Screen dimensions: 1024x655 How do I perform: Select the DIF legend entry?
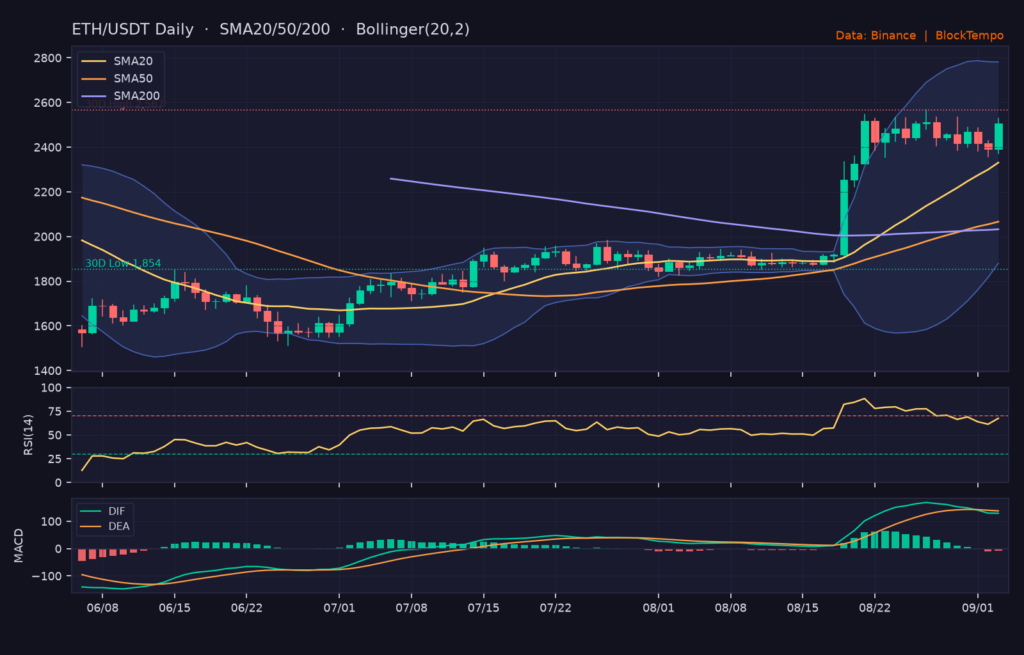coord(103,511)
